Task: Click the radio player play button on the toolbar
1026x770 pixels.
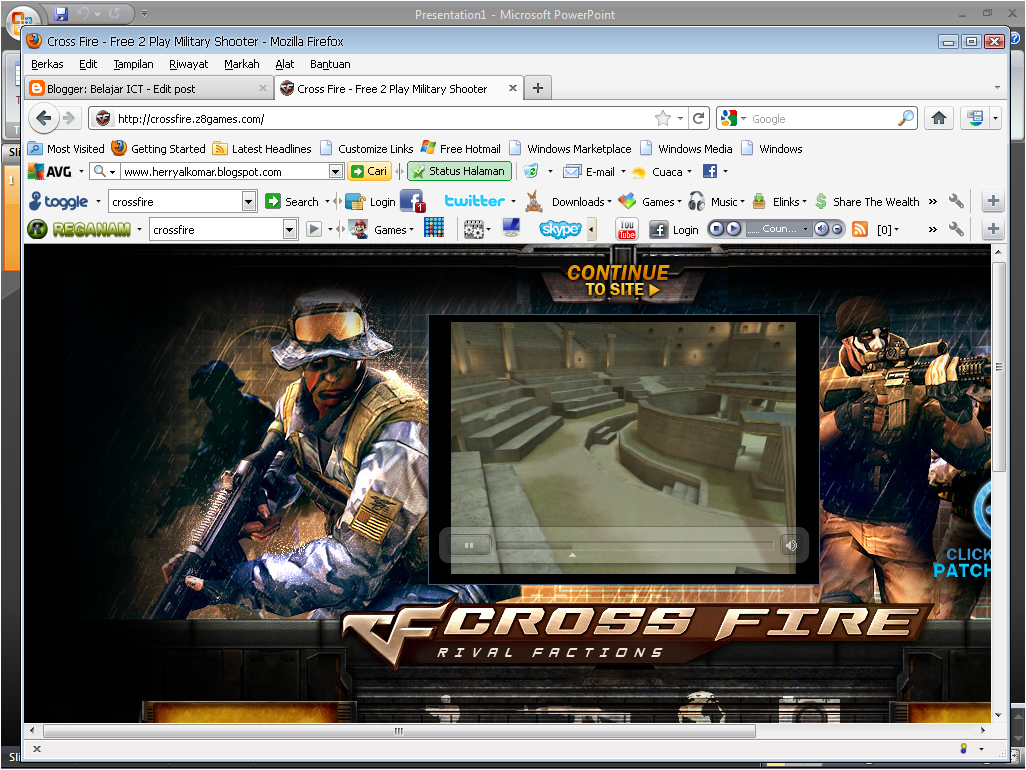Action: point(734,229)
